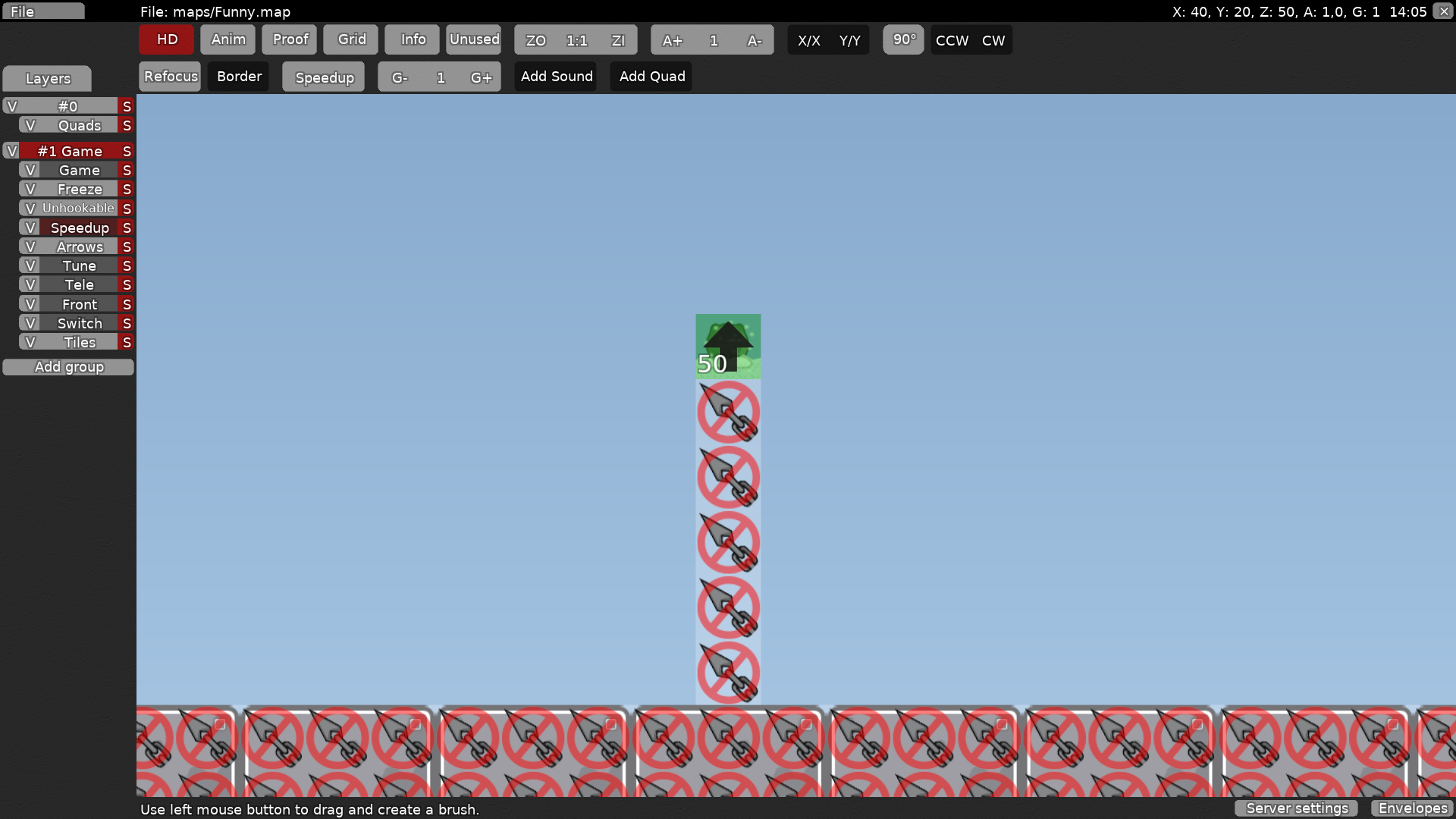Select the Layers tab
The image size is (1456, 819).
47,78
